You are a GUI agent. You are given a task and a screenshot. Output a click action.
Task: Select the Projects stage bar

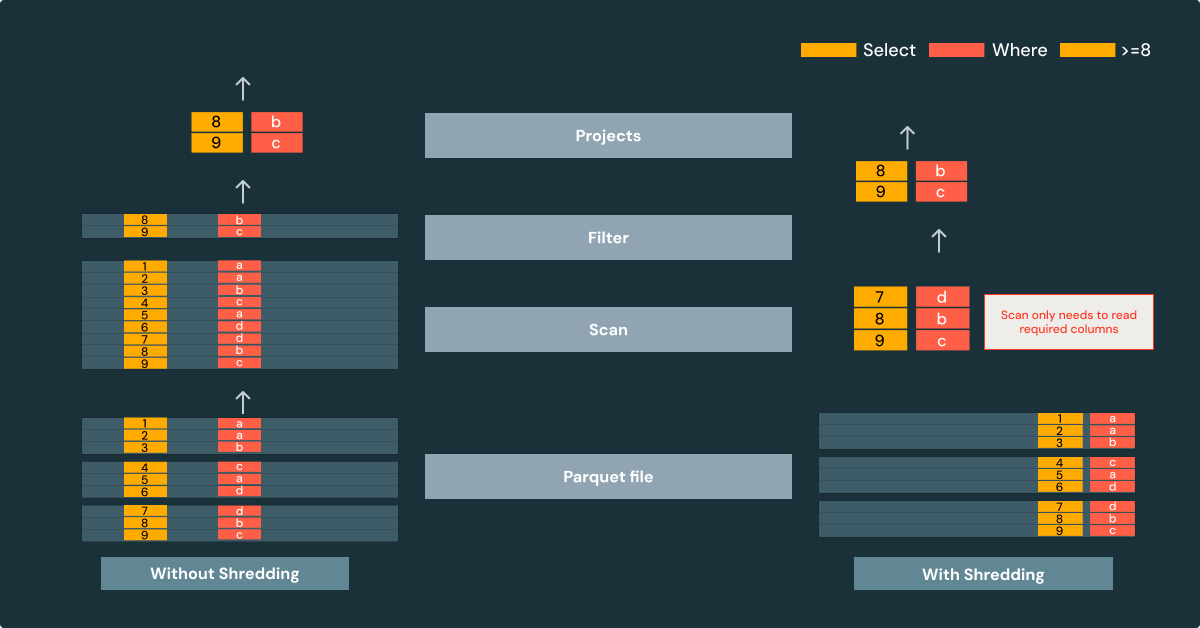608,136
